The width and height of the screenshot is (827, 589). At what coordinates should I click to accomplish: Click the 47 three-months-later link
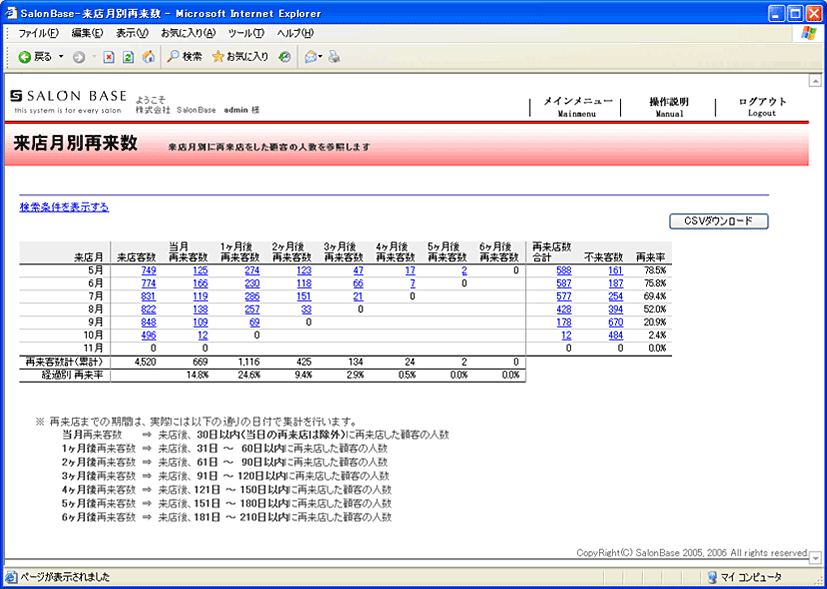click(x=358, y=271)
